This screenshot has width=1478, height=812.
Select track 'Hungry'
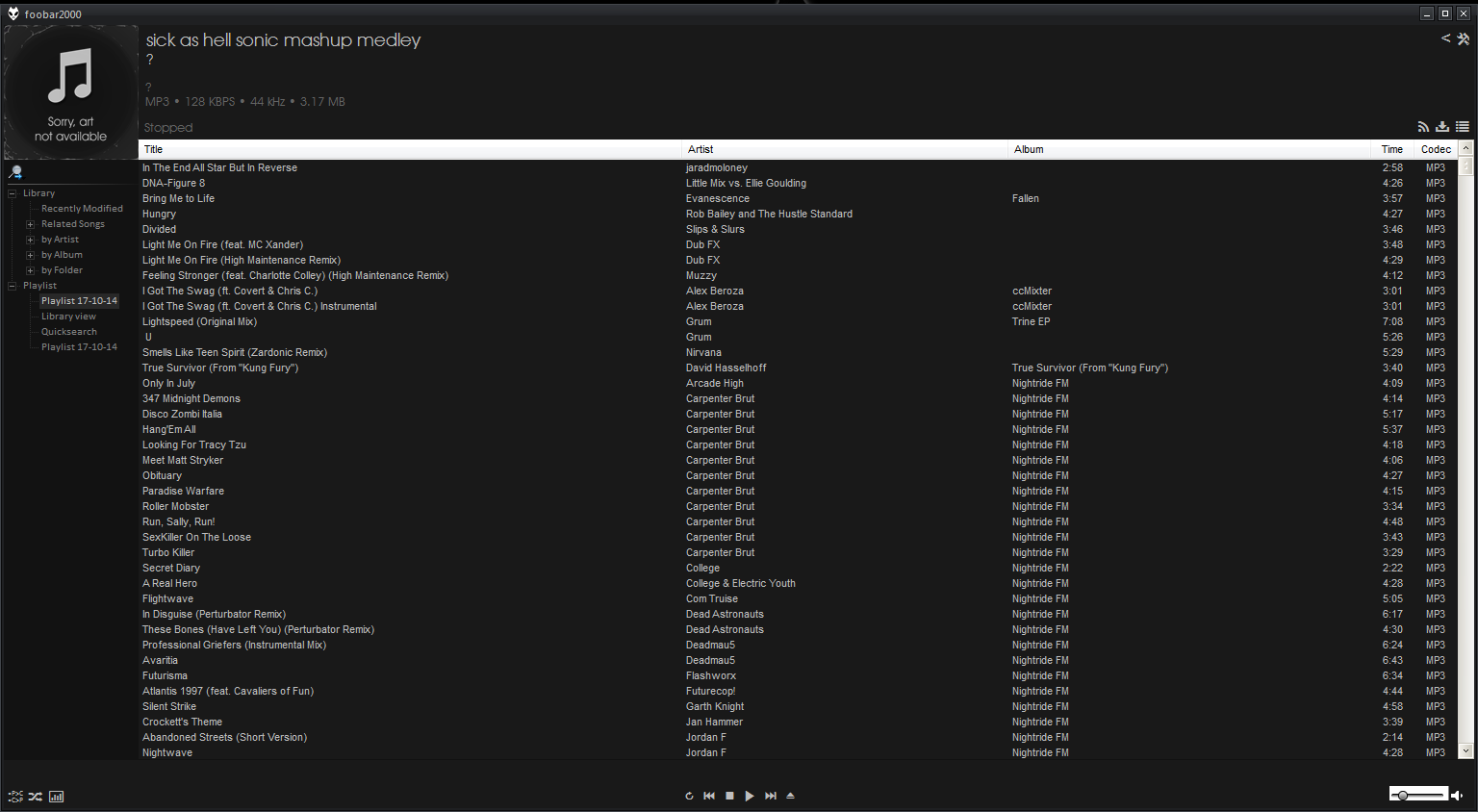[159, 214]
